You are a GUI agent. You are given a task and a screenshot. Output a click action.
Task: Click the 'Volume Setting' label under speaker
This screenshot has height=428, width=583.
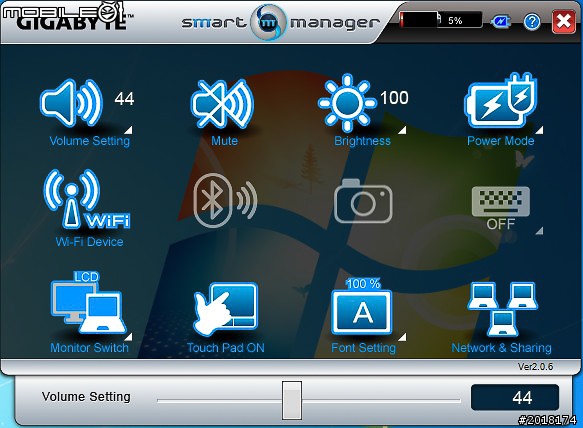(90, 141)
